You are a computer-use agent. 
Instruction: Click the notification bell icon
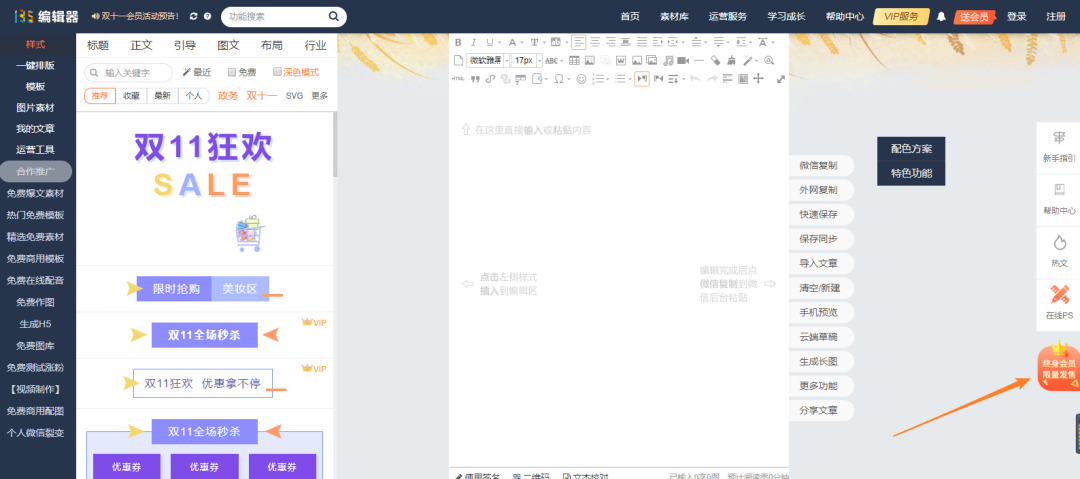941,16
